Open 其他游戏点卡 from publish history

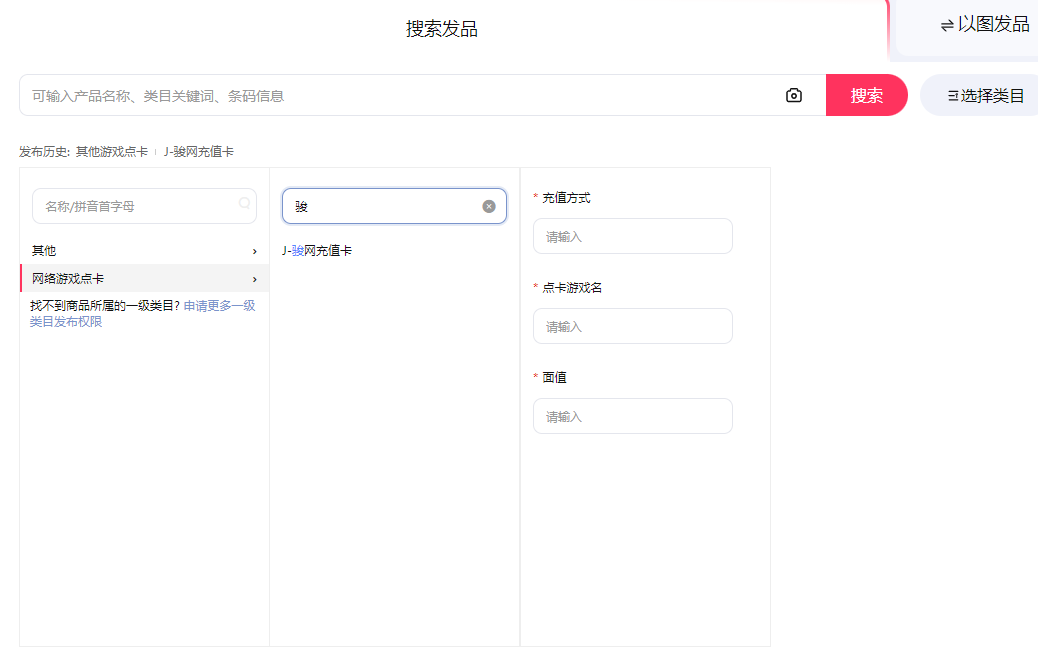pos(112,152)
